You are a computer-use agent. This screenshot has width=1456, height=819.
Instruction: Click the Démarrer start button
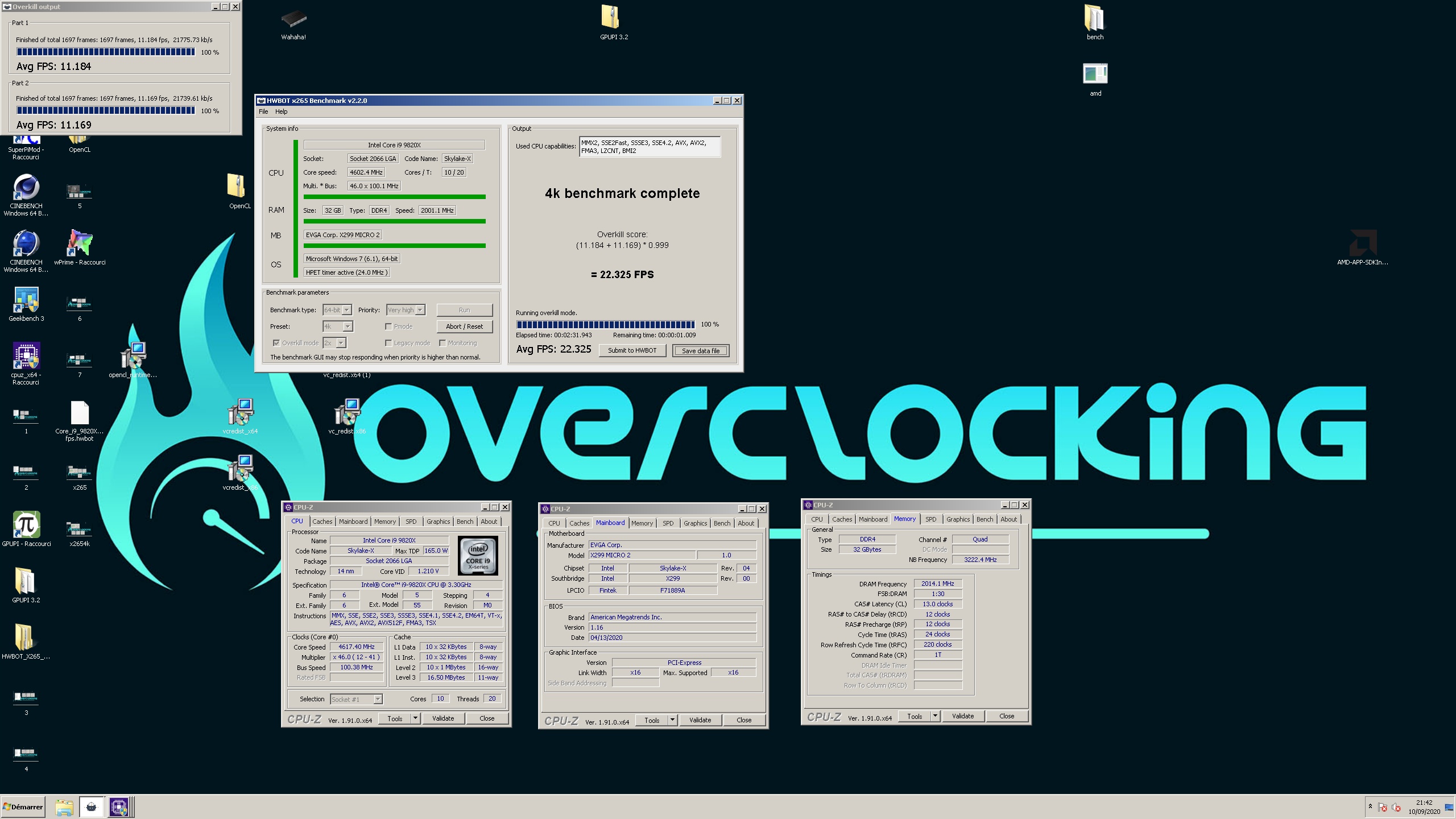coord(23,807)
